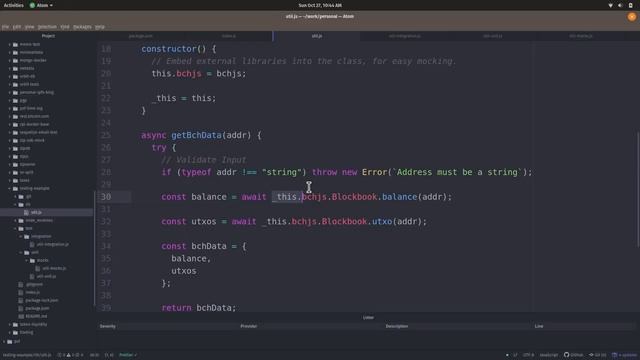Click the updates icon in status bar

tap(615, 355)
